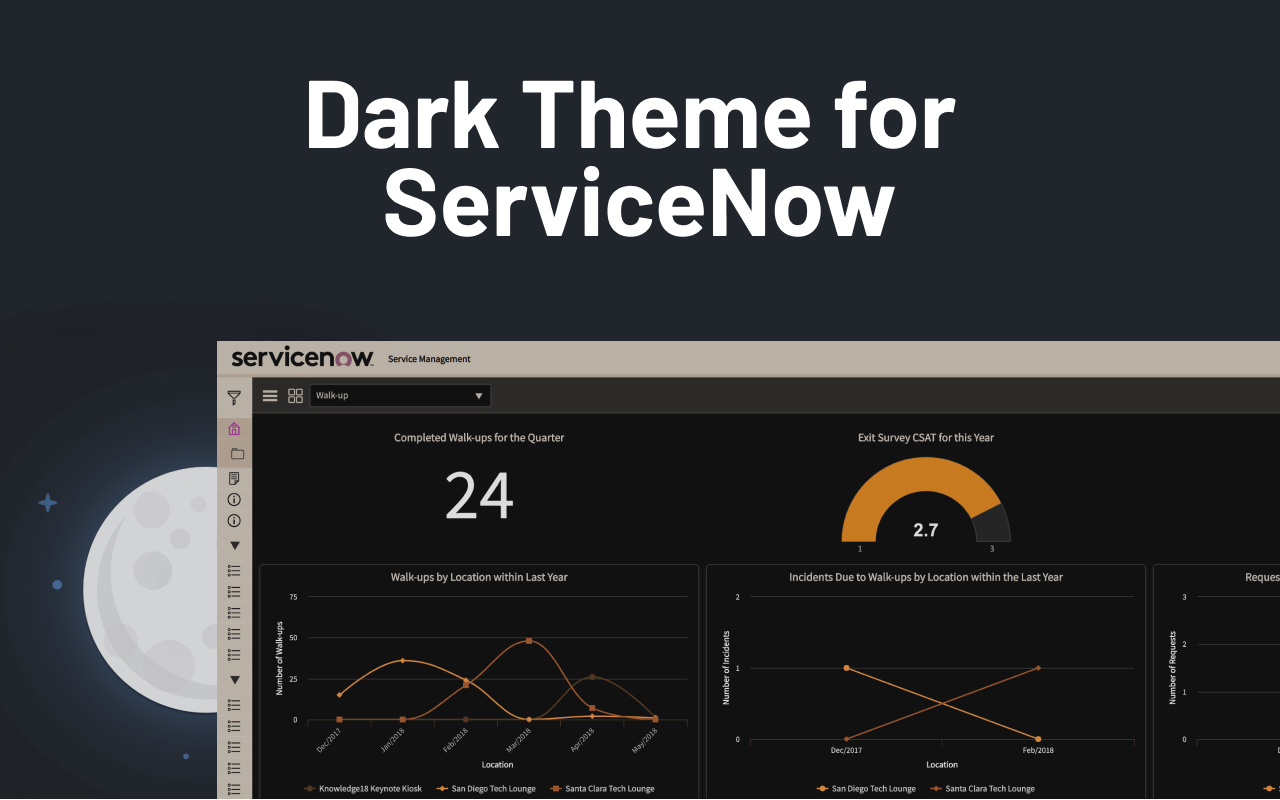Toggle Santa Clara Tech Lounge legend in Walk-ups chart
The width and height of the screenshot is (1280, 800).
pos(602,789)
